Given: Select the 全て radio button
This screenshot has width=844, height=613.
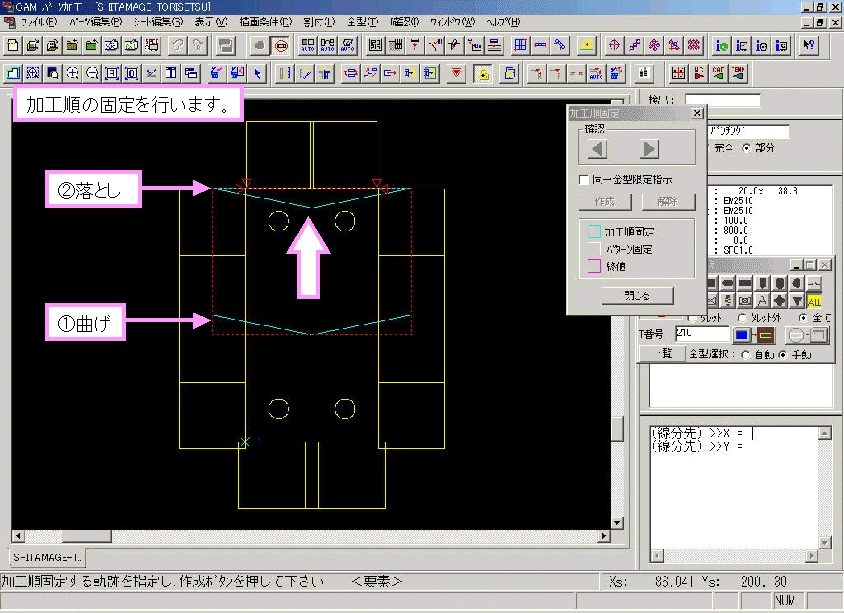Looking at the screenshot, I should tap(804, 318).
